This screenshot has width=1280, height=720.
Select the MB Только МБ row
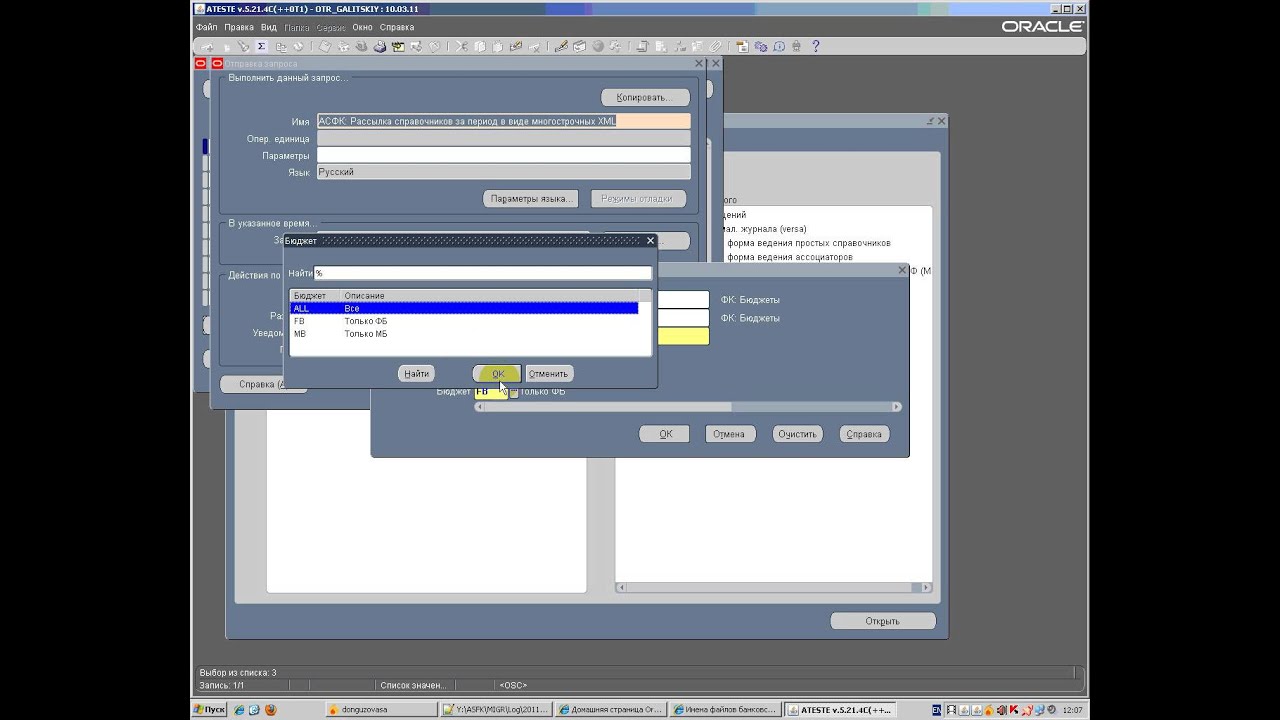coord(464,334)
